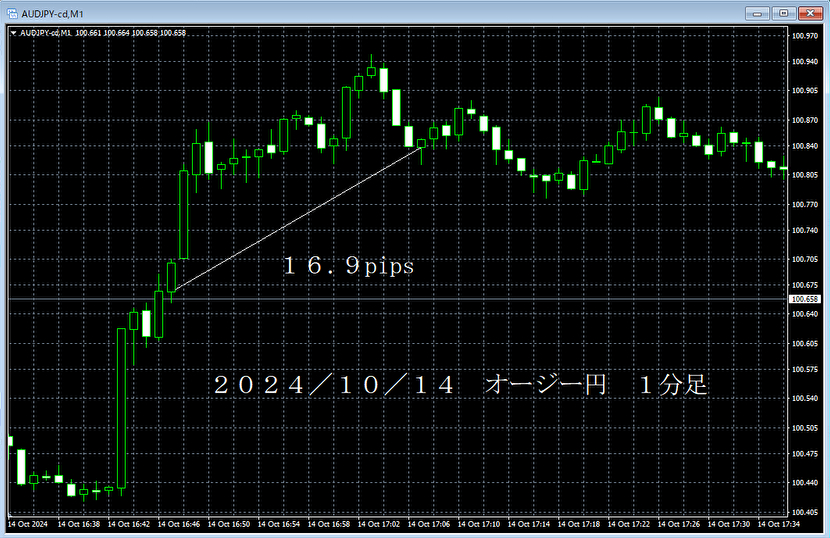The image size is (830, 538).
Task: Click the 100.740 price scale label
Action: click(x=805, y=230)
